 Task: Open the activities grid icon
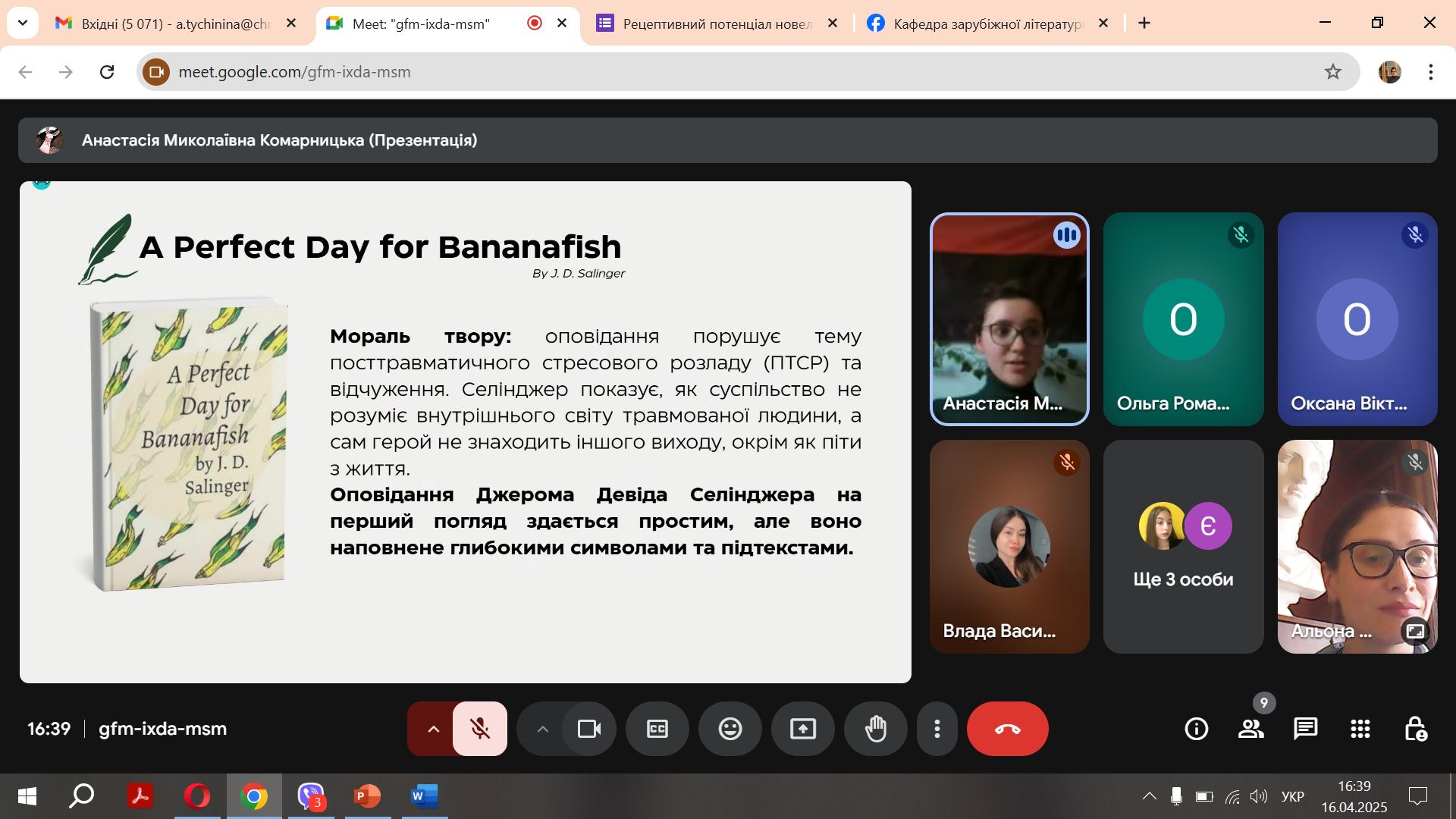(x=1360, y=729)
